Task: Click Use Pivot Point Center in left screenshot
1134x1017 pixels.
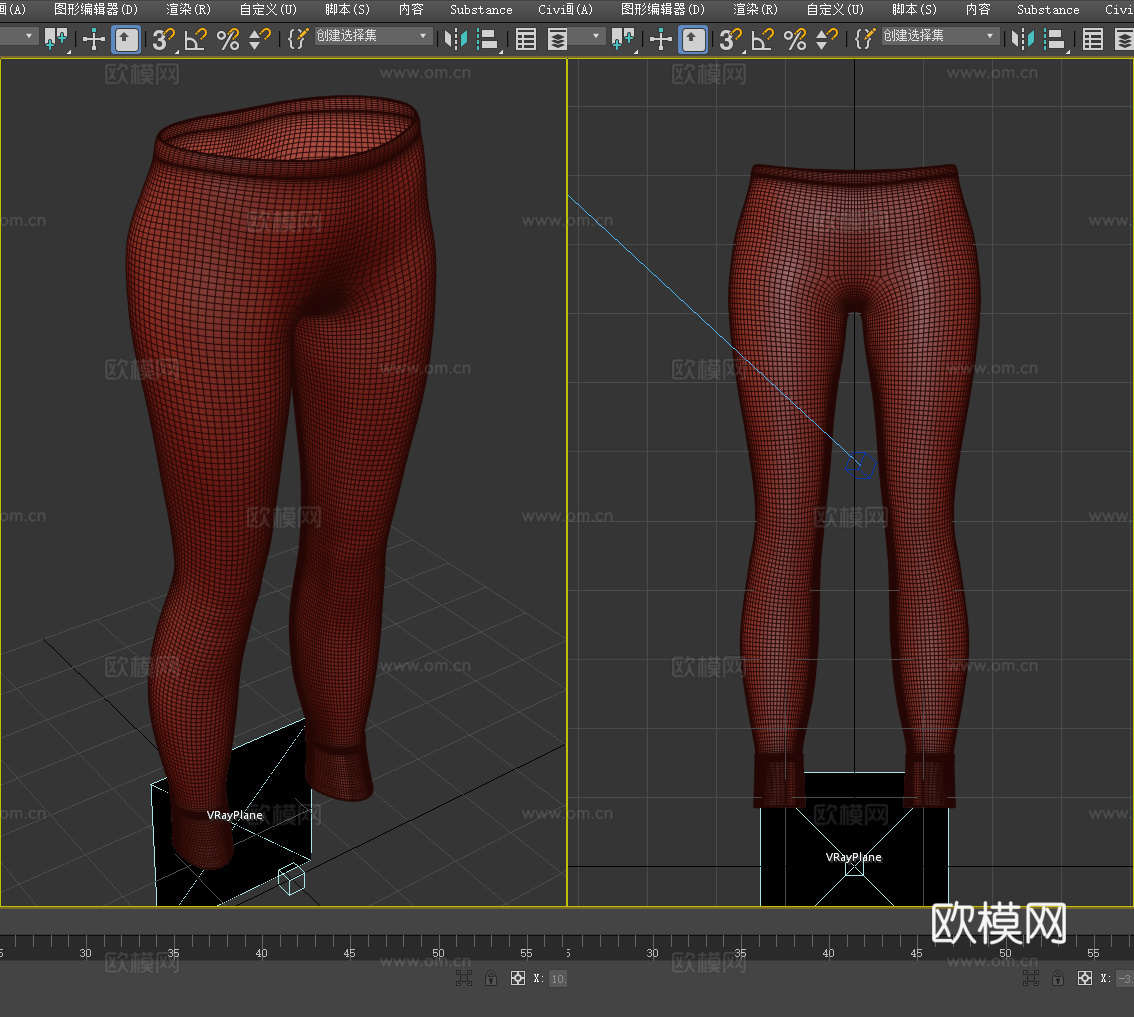Action: click(x=56, y=38)
